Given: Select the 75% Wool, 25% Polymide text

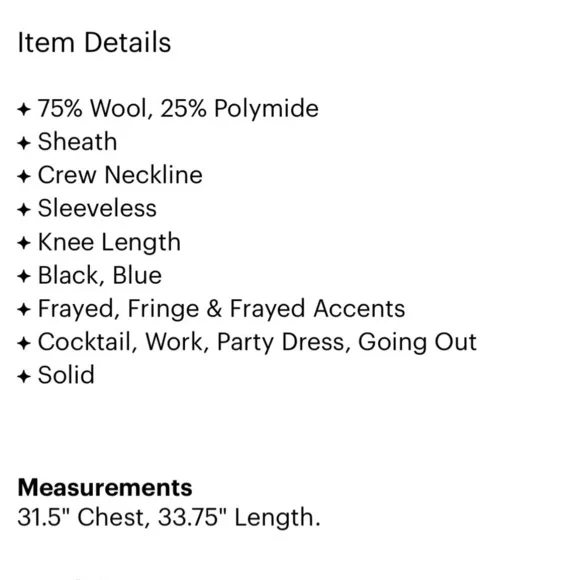Looking at the screenshot, I should 178,109.
